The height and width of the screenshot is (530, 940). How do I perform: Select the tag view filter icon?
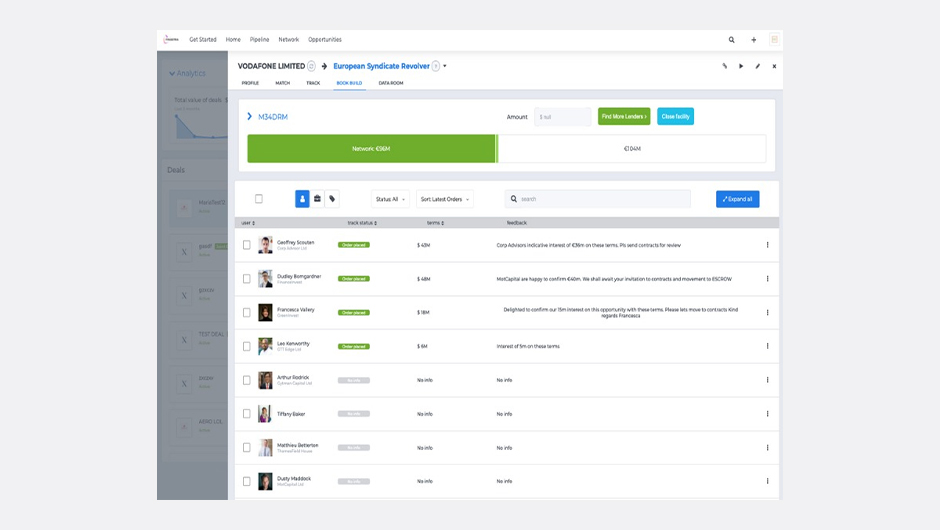point(332,199)
